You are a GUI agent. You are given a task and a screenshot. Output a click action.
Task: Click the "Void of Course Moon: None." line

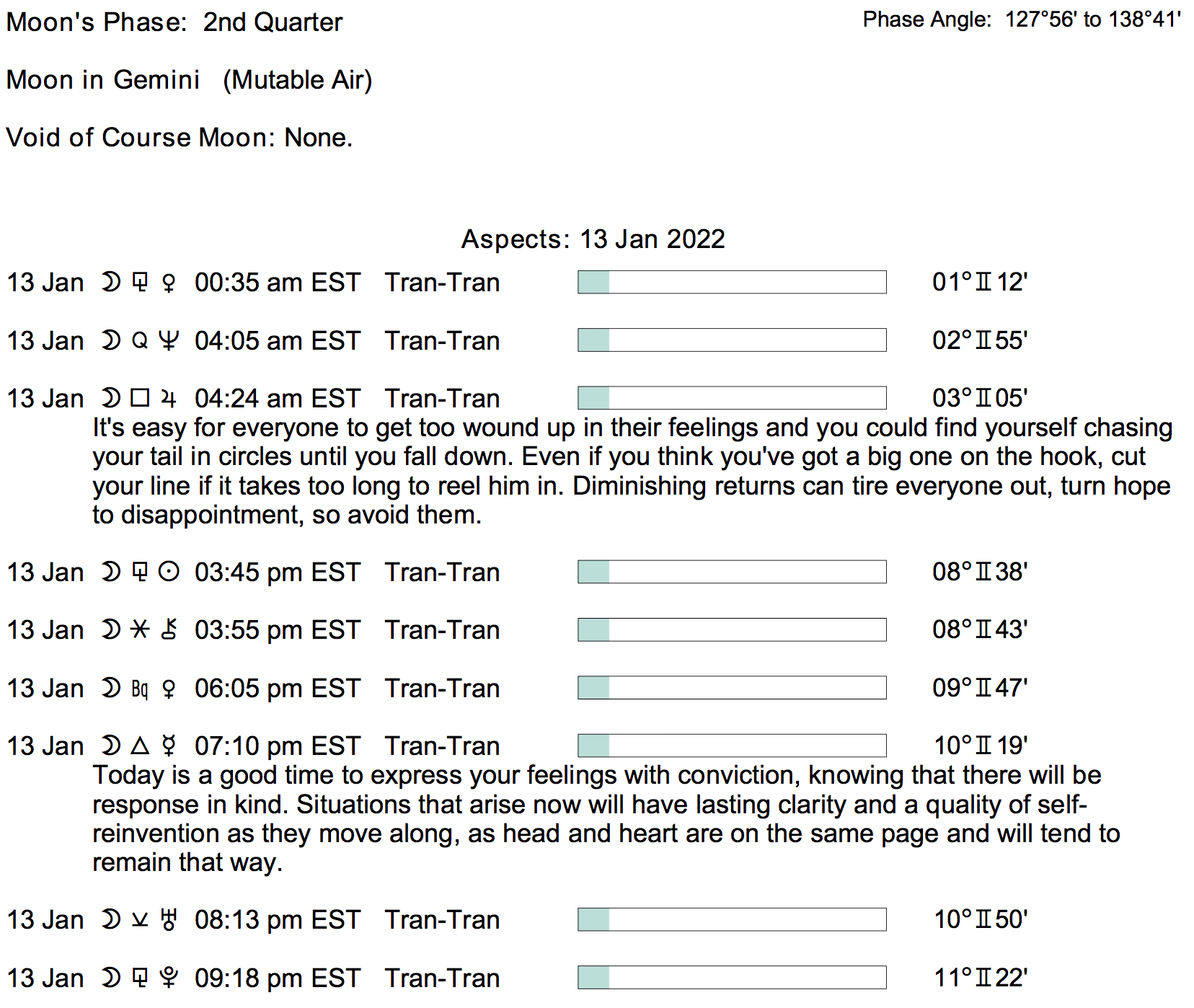tap(179, 138)
